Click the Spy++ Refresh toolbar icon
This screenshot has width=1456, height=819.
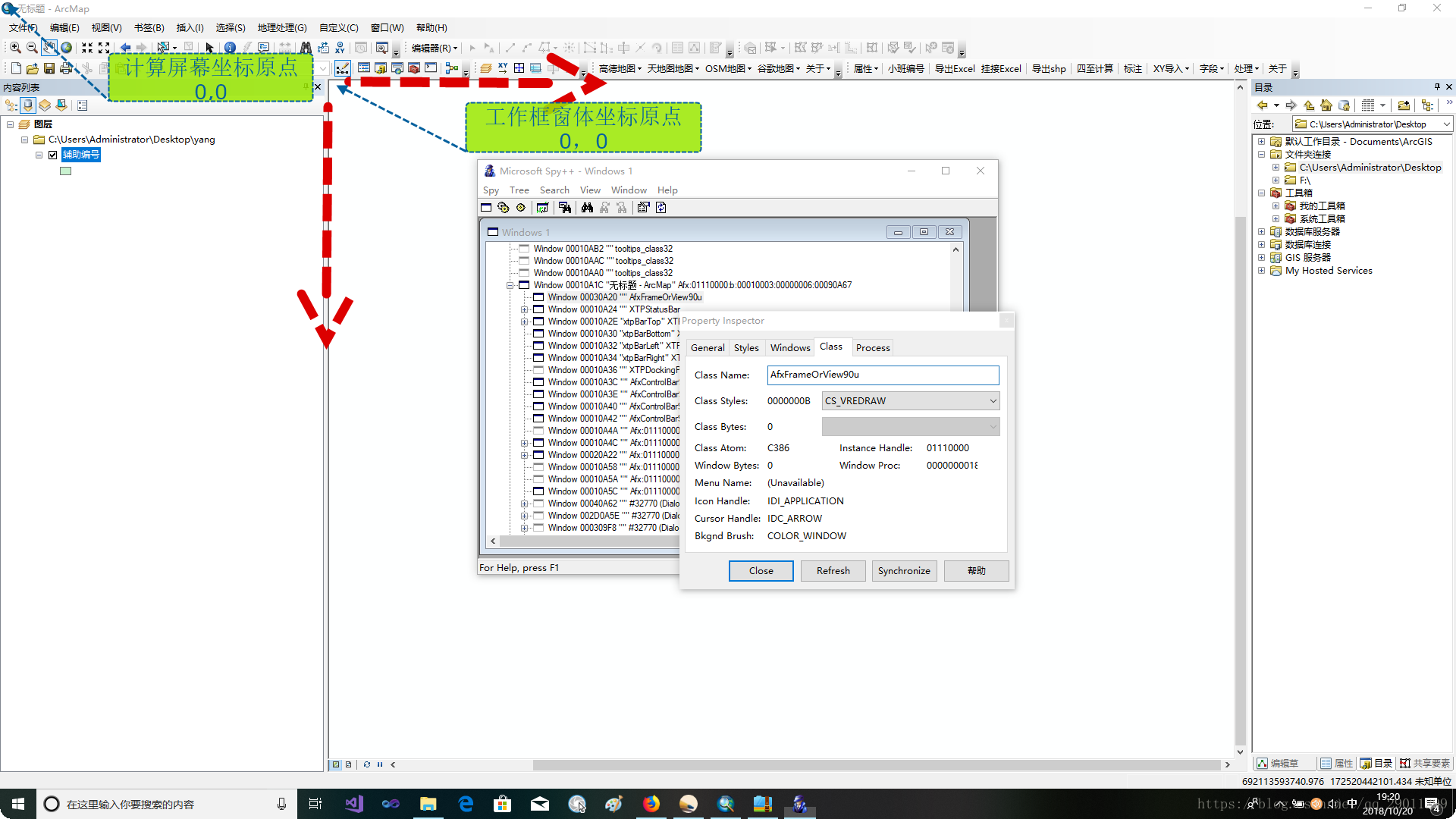[661, 208]
